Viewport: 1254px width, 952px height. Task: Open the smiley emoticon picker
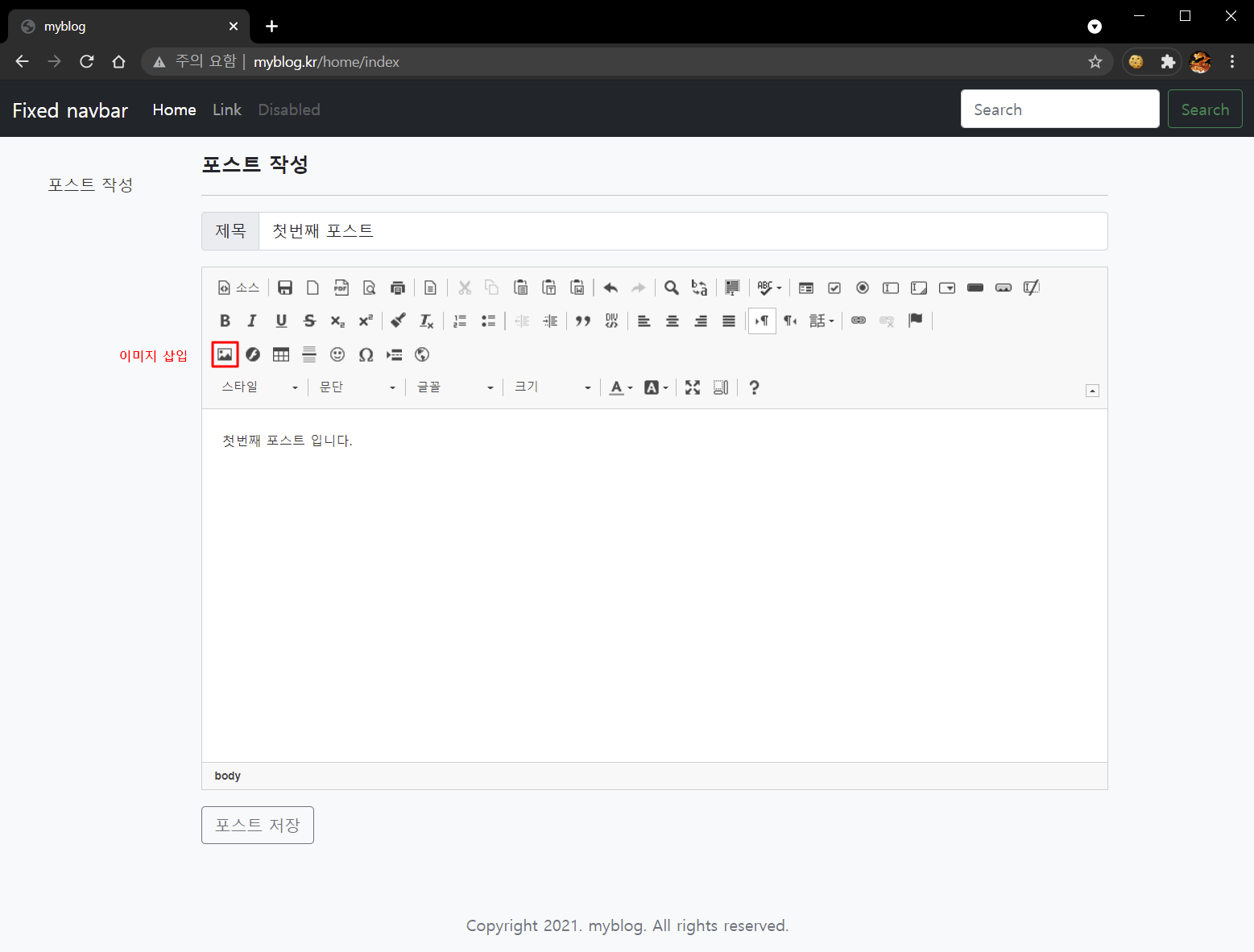[x=337, y=354]
